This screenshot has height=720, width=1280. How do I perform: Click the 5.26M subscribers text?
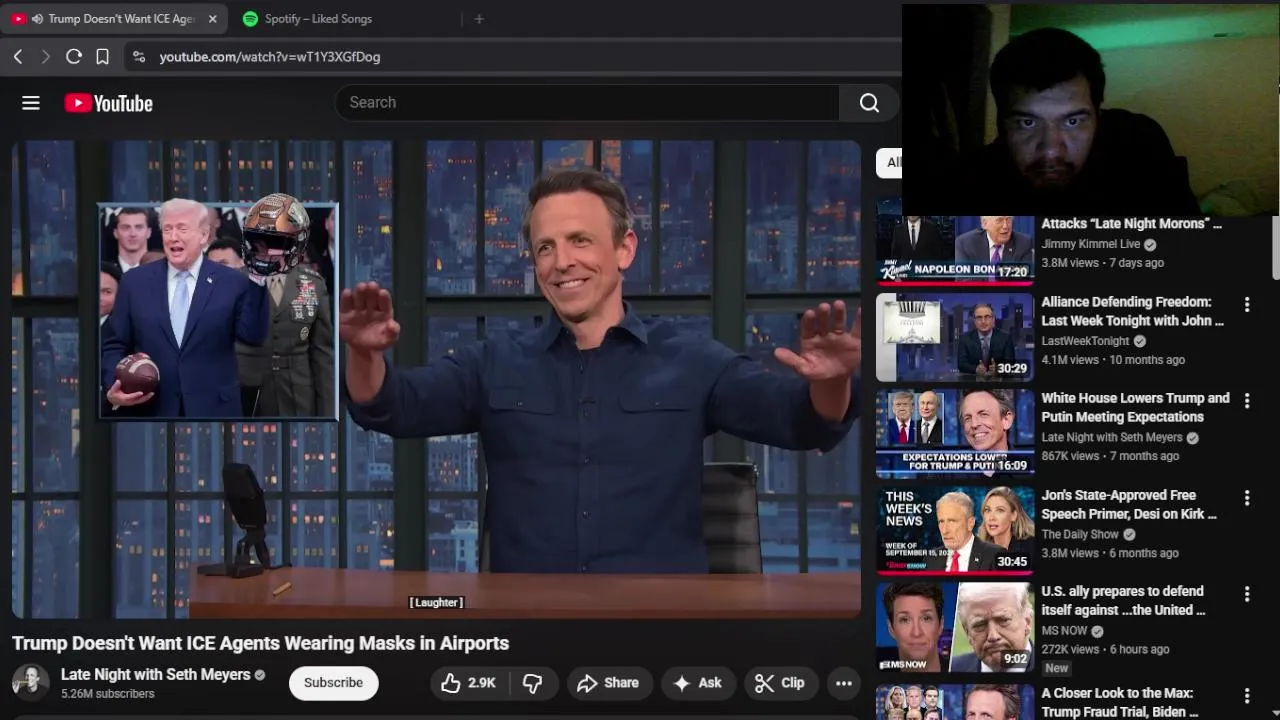(107, 694)
